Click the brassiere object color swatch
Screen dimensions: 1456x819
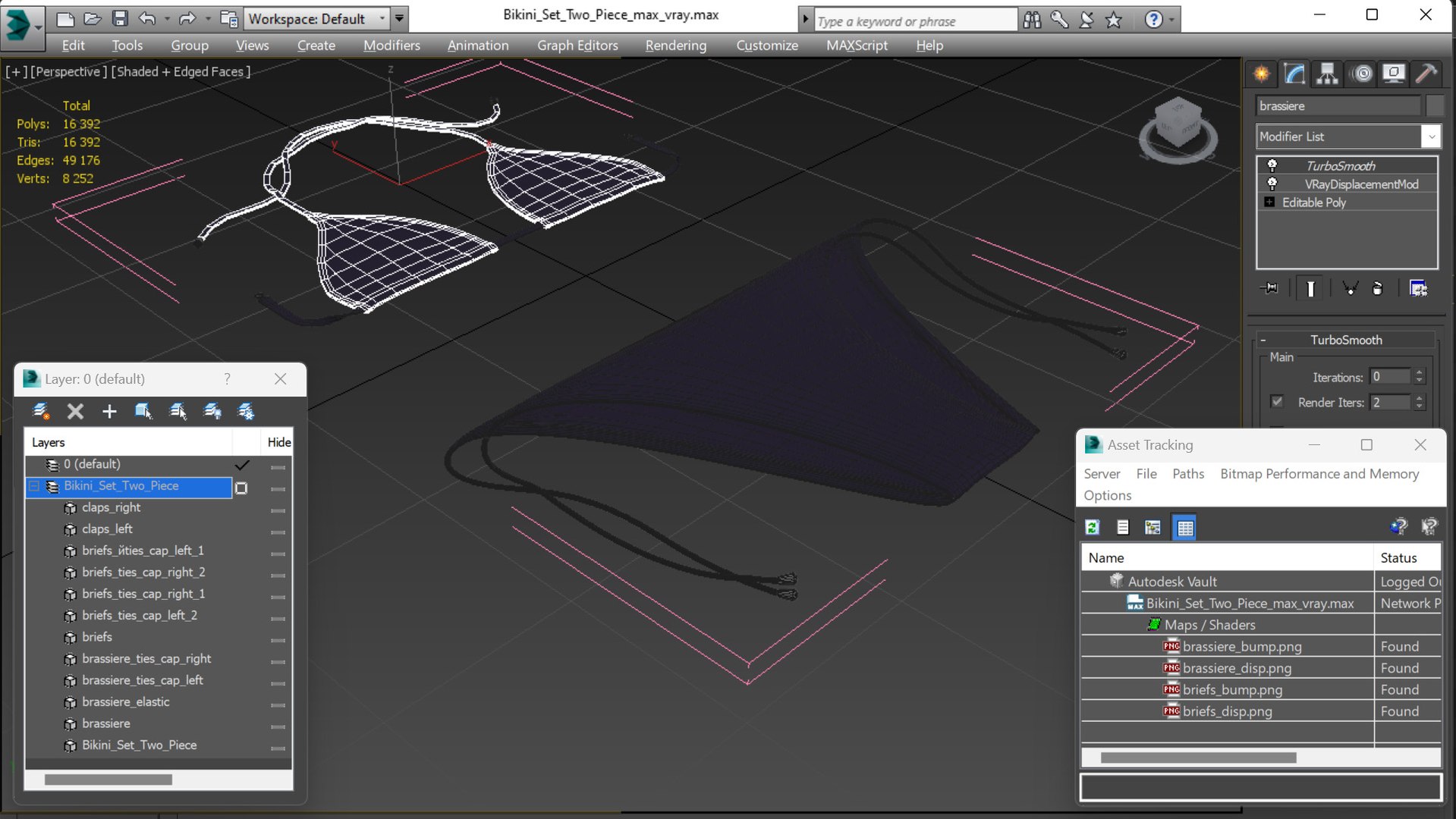[x=1434, y=106]
